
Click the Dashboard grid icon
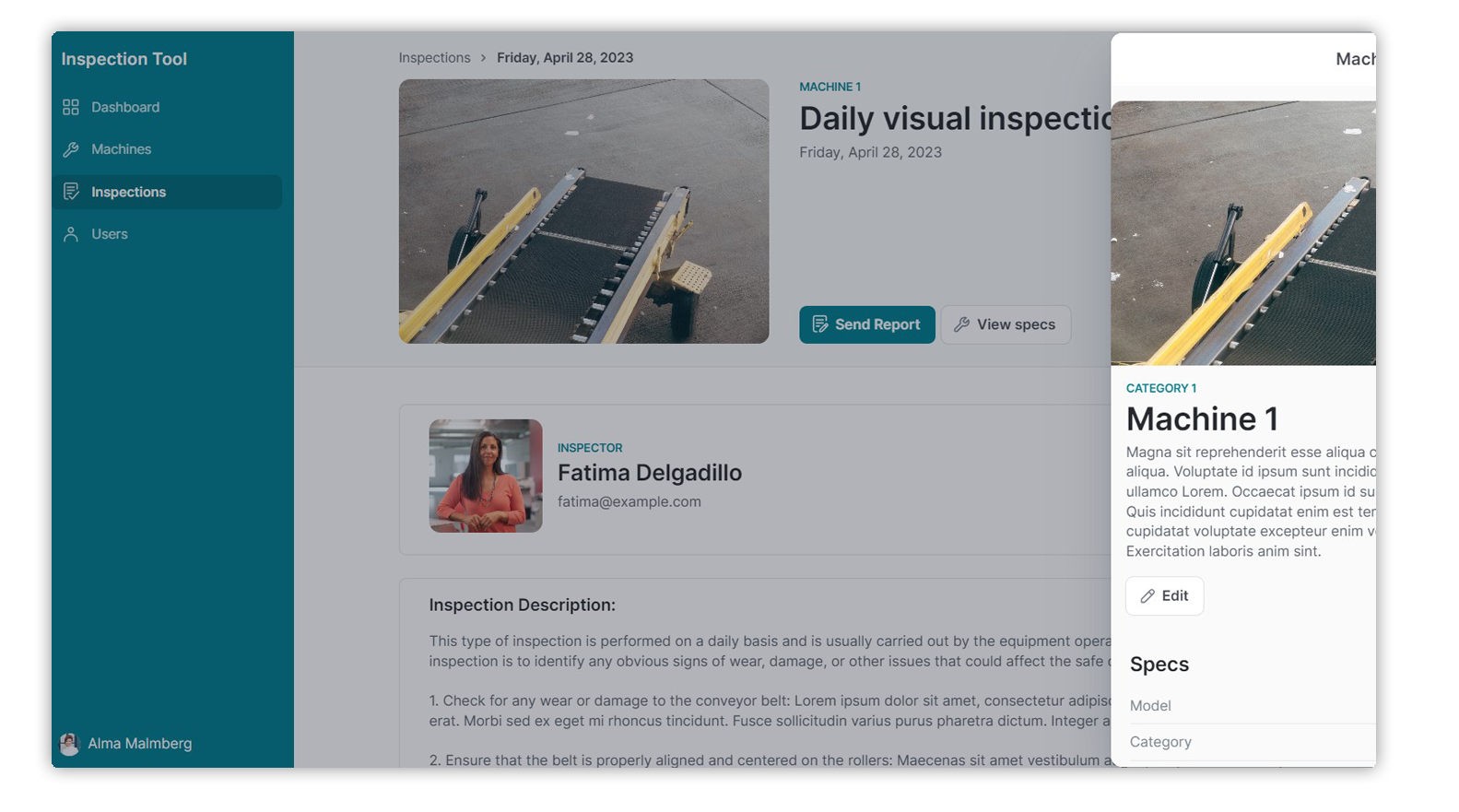[71, 107]
